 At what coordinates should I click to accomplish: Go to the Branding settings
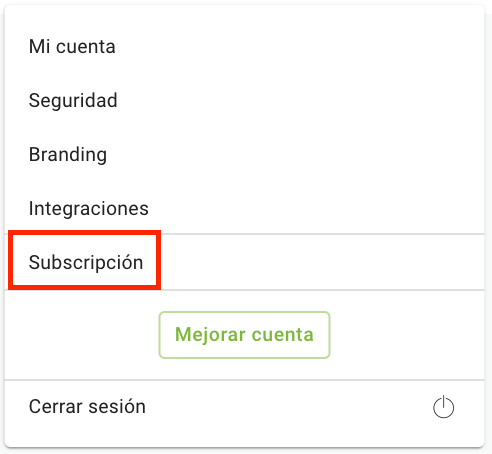(x=244, y=154)
